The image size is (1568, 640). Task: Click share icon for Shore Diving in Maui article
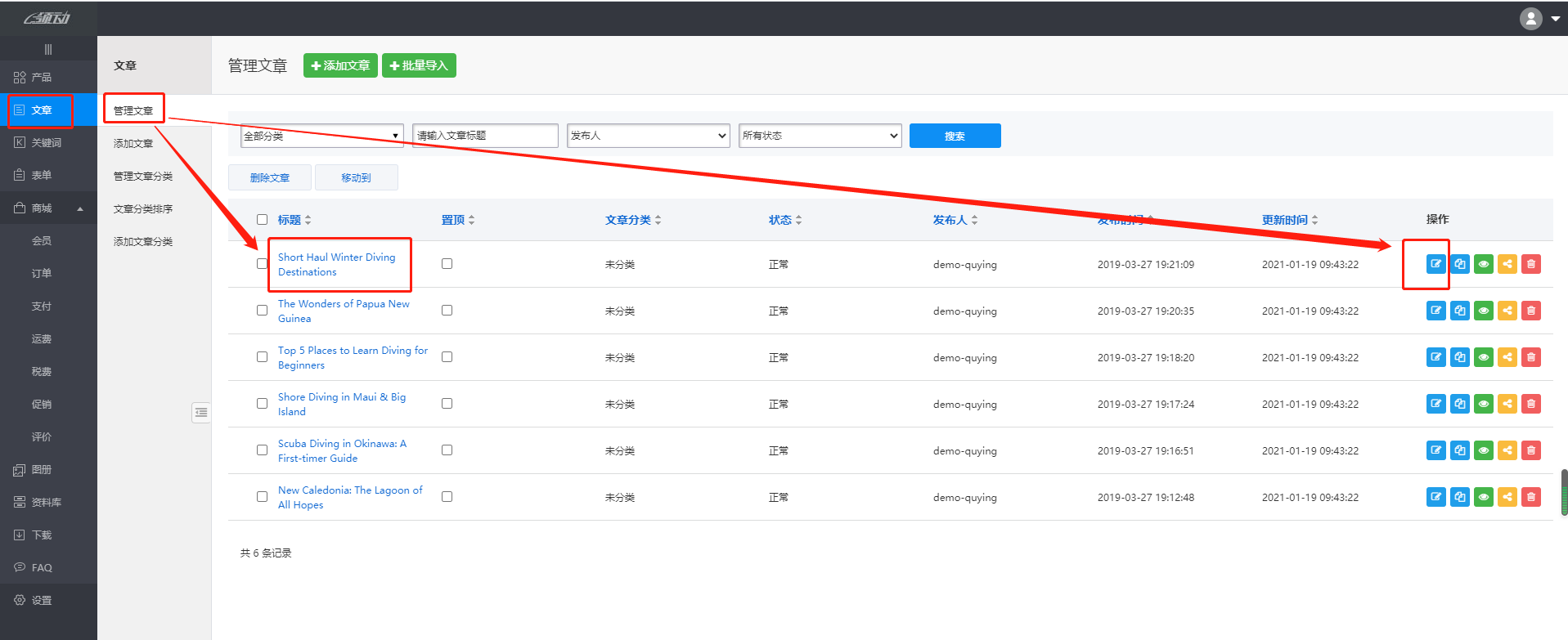pyautogui.click(x=1507, y=404)
